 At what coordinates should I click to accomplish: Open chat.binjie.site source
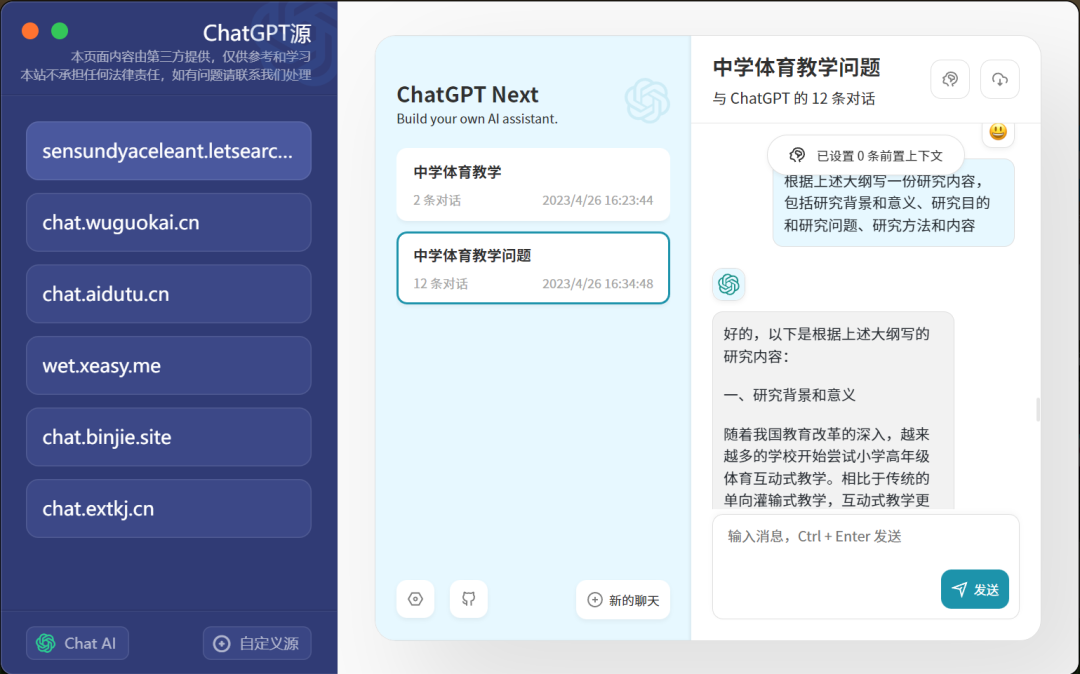pos(169,437)
